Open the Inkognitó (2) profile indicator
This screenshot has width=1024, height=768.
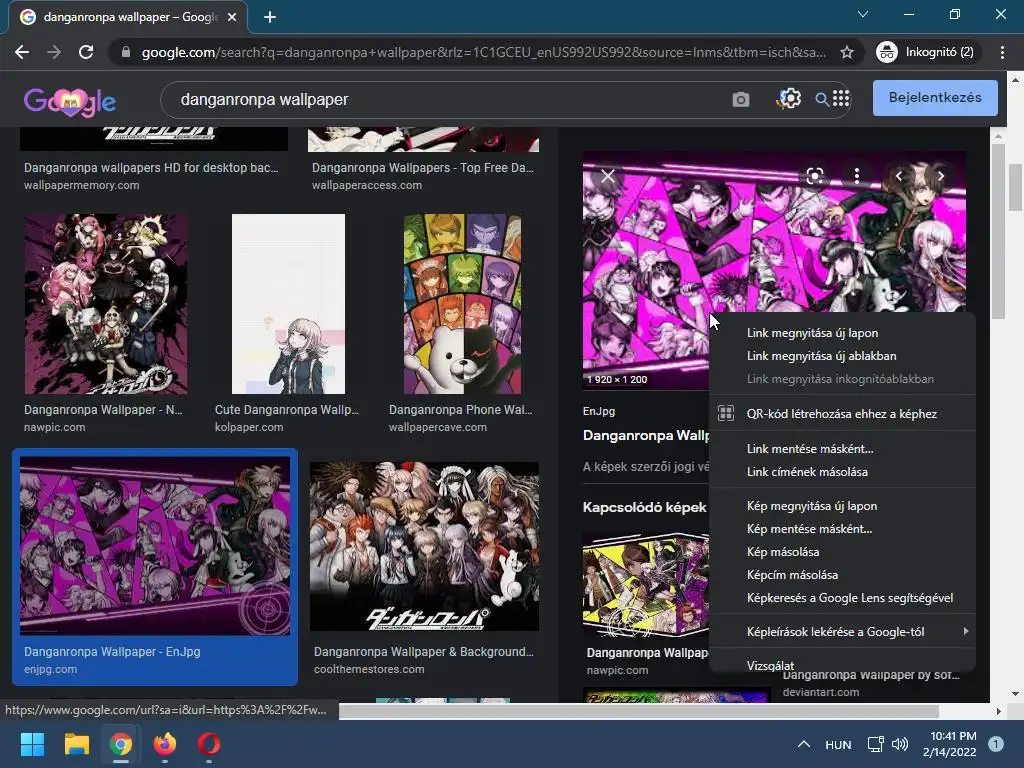(926, 52)
